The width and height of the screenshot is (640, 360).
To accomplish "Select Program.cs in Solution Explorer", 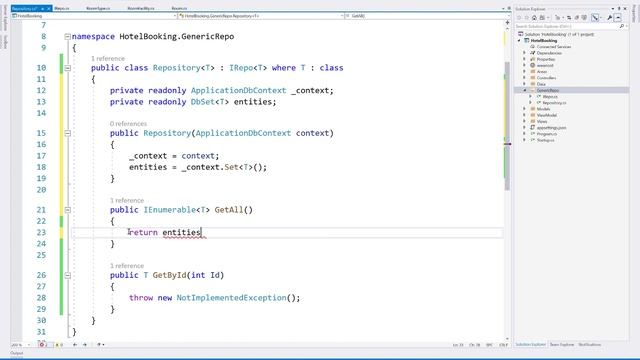I will pyautogui.click(x=547, y=134).
